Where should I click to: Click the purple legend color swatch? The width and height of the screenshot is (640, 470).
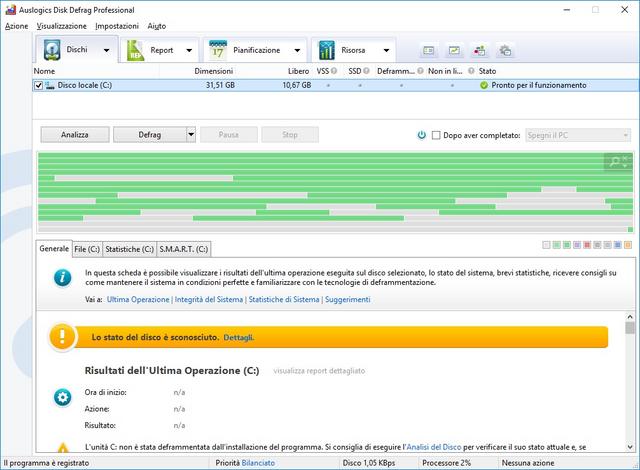(x=577, y=245)
